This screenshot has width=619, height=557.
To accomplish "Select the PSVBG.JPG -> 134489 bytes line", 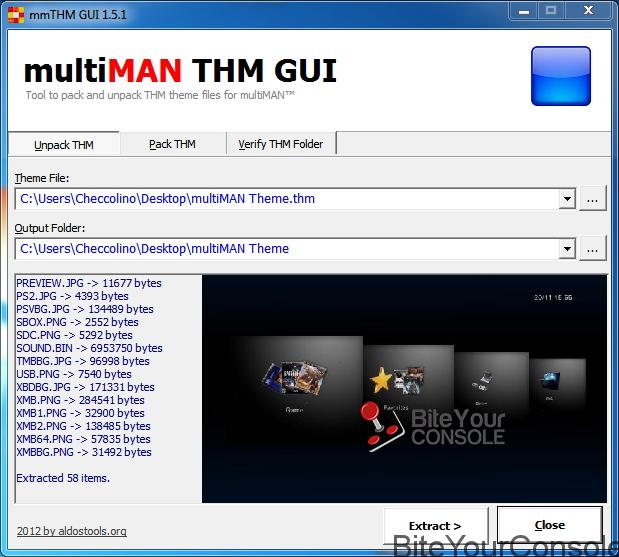I will coord(85,309).
